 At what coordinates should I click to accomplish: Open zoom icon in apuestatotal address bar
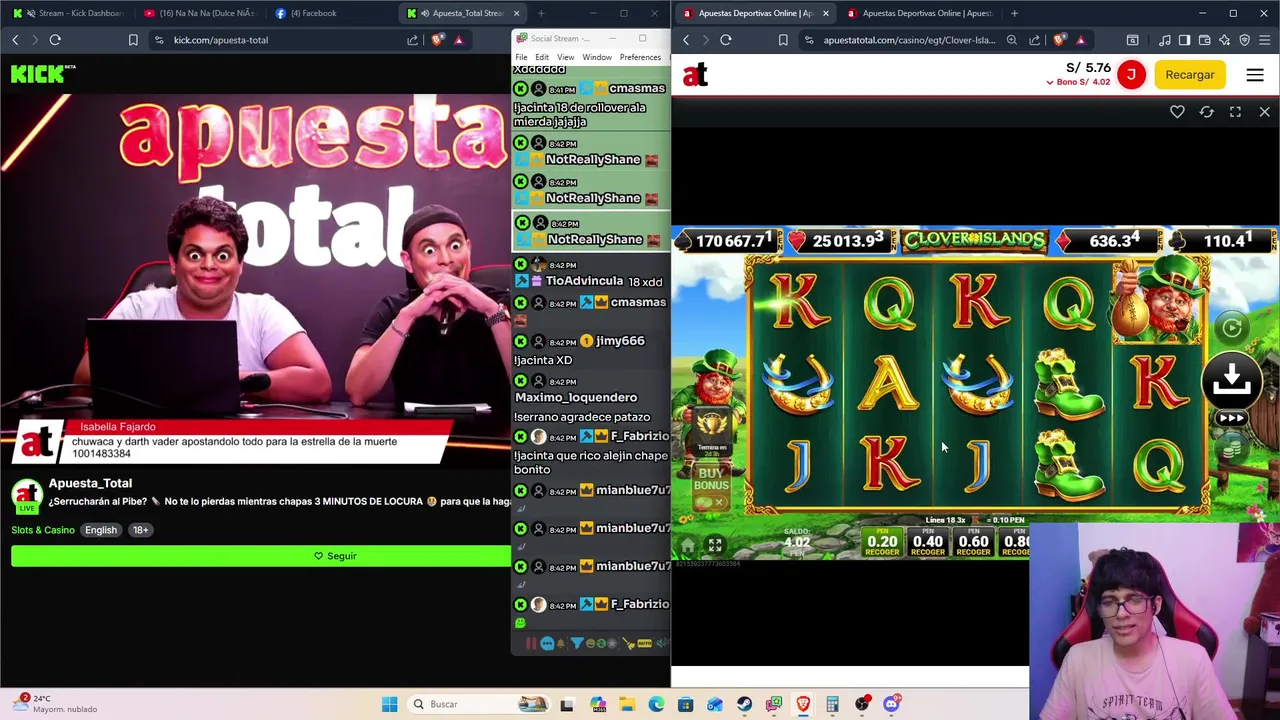[x=1012, y=40]
